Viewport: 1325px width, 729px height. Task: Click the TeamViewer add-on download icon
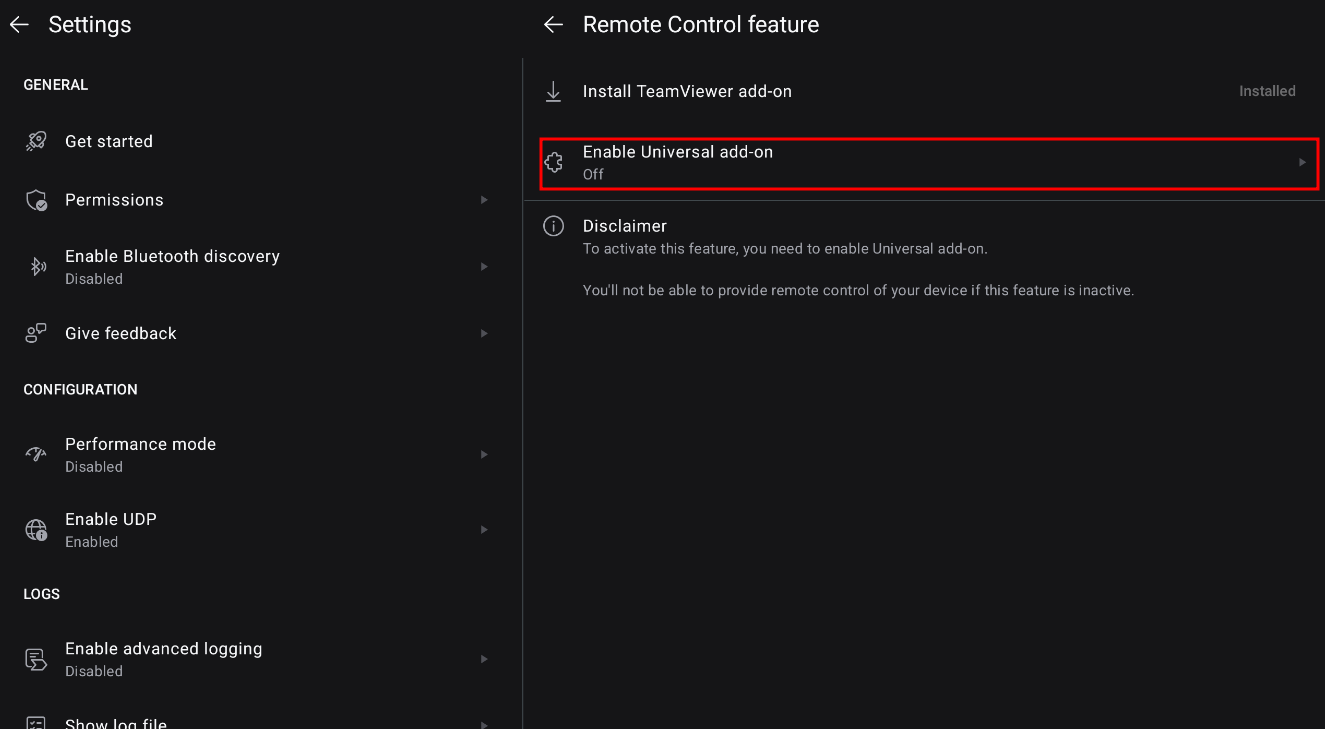click(x=553, y=92)
